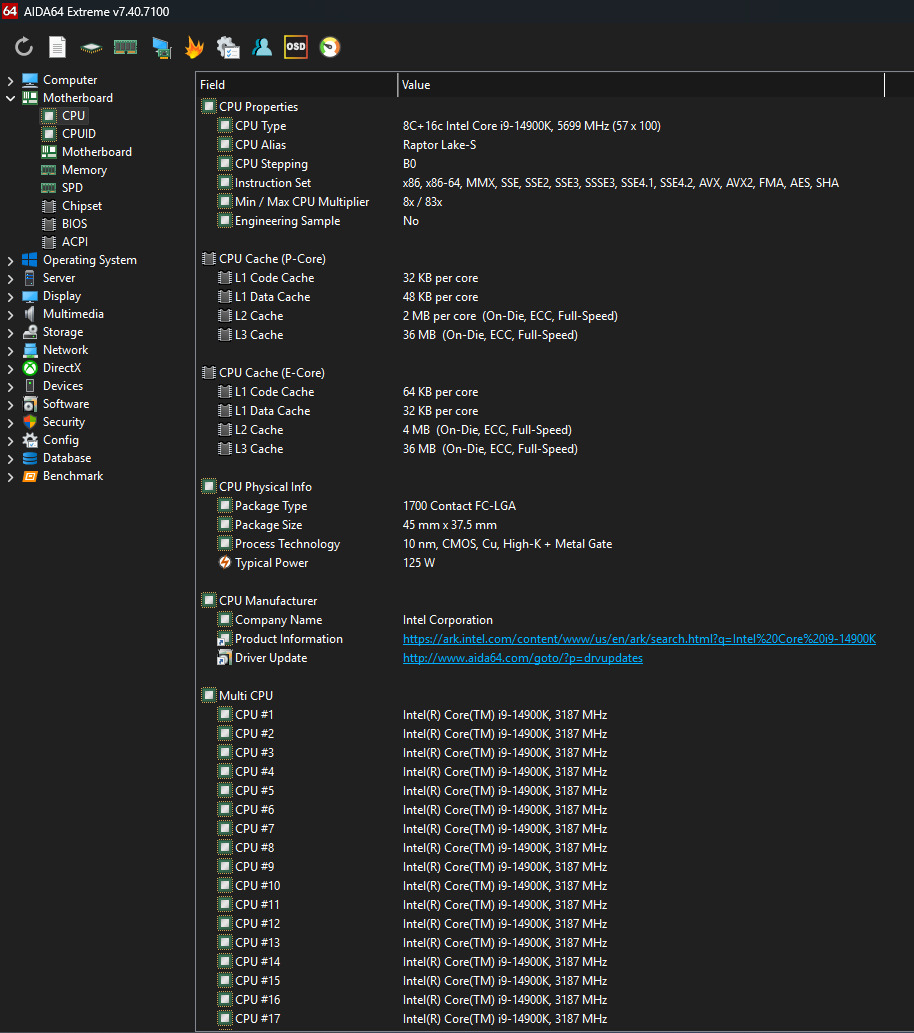Click the Benchmark category icon
The width and height of the screenshot is (914, 1033).
point(30,476)
